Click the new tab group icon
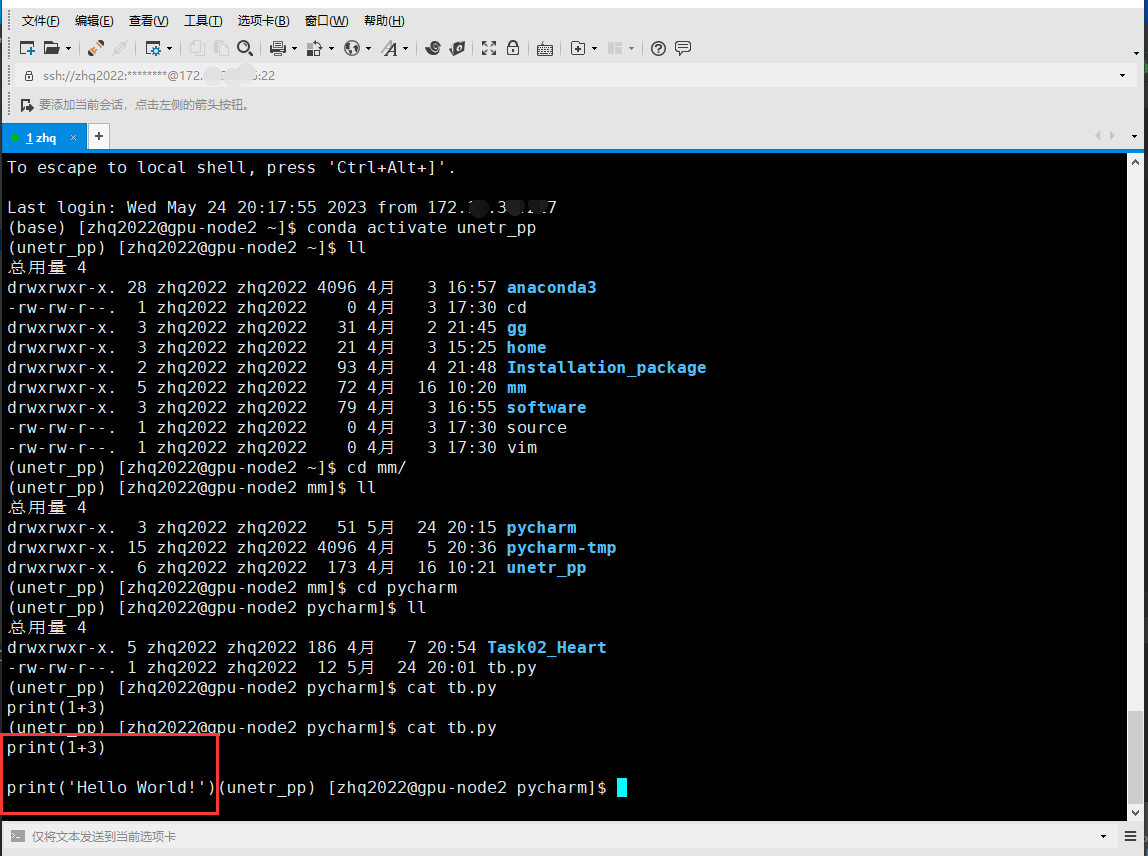 (x=578, y=48)
